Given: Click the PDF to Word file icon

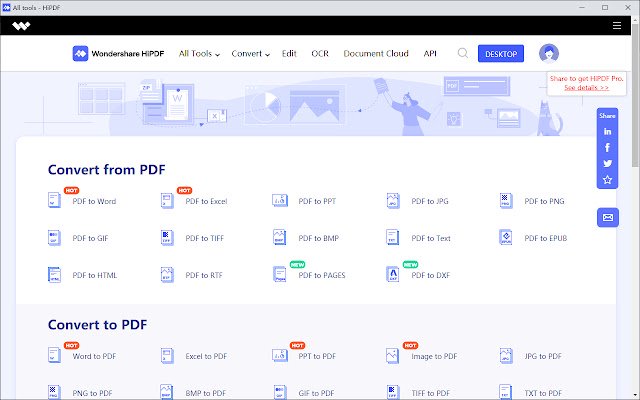Looking at the screenshot, I should pyautogui.click(x=54, y=200).
